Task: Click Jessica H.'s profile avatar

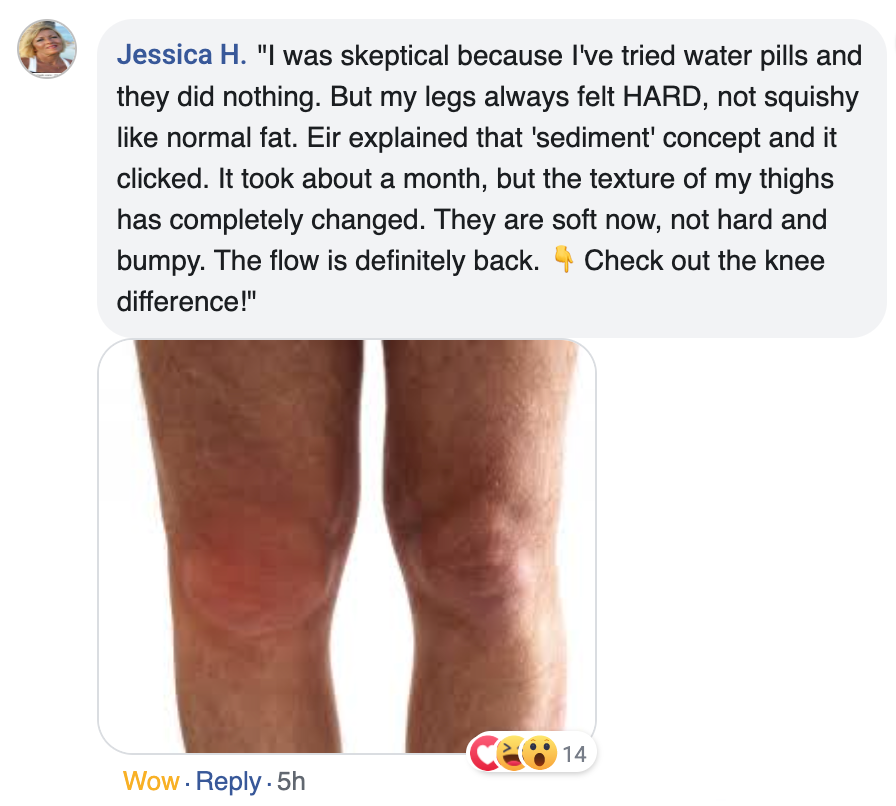Action: point(47,48)
